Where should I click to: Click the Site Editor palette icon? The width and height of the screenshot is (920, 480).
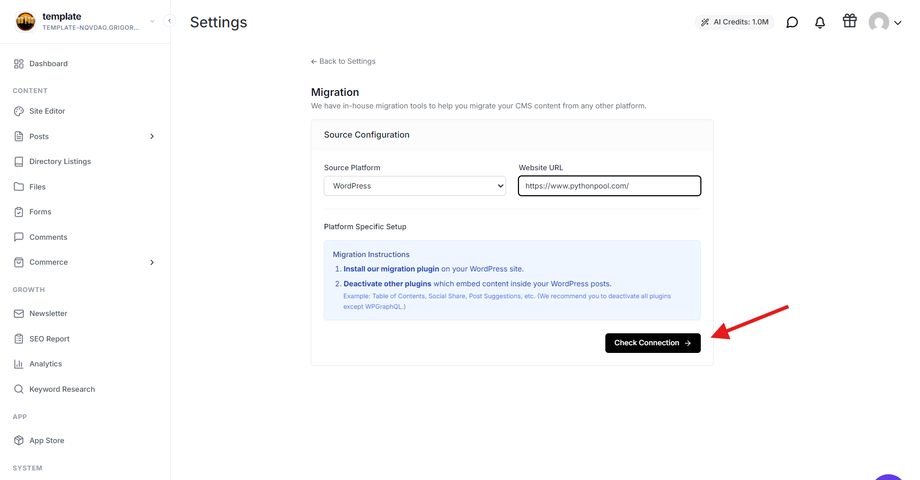(x=19, y=111)
